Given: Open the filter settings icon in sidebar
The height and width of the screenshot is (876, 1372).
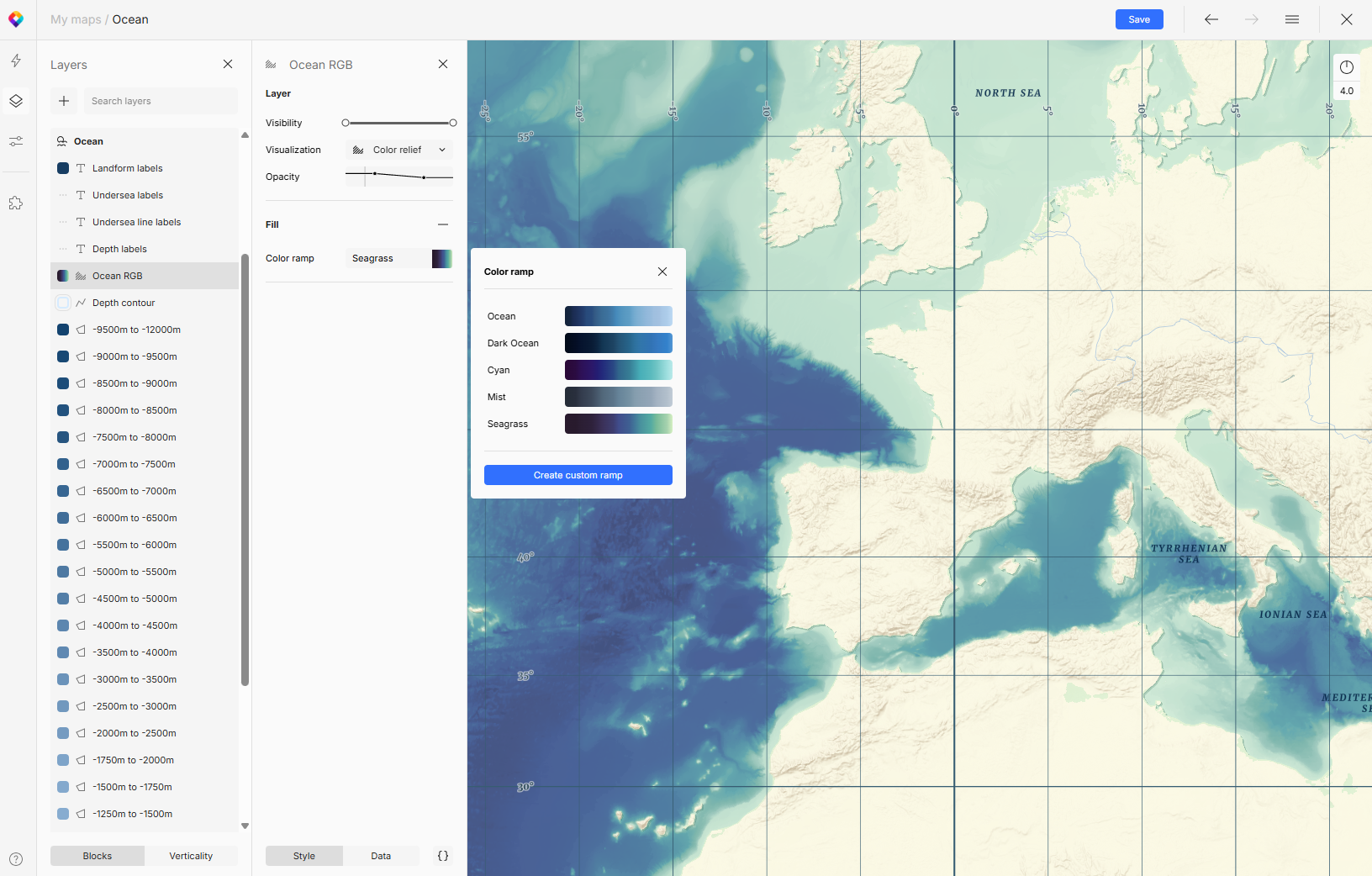Looking at the screenshot, I should point(16,140).
